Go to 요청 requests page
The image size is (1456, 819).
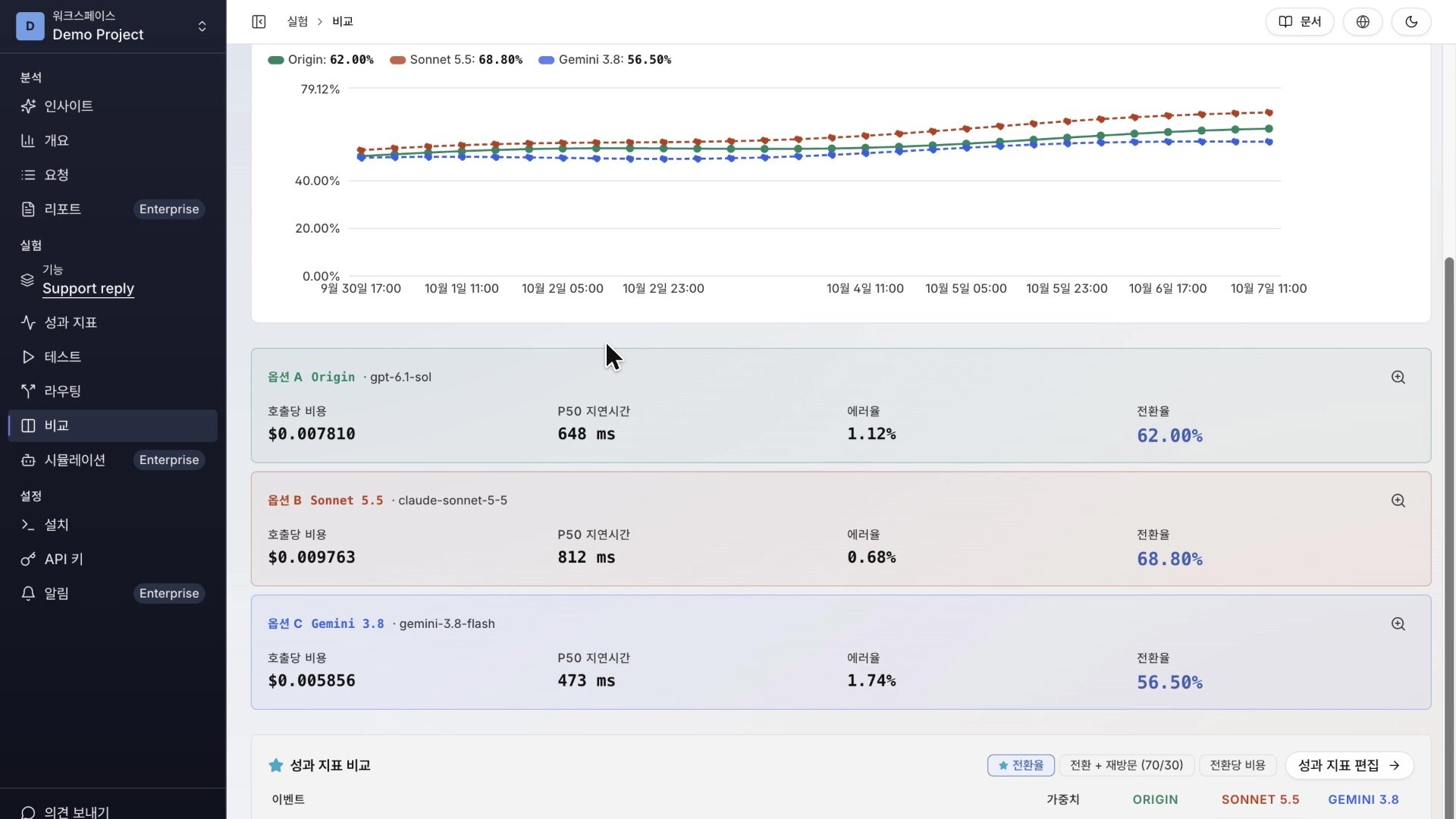pyautogui.click(x=113, y=174)
